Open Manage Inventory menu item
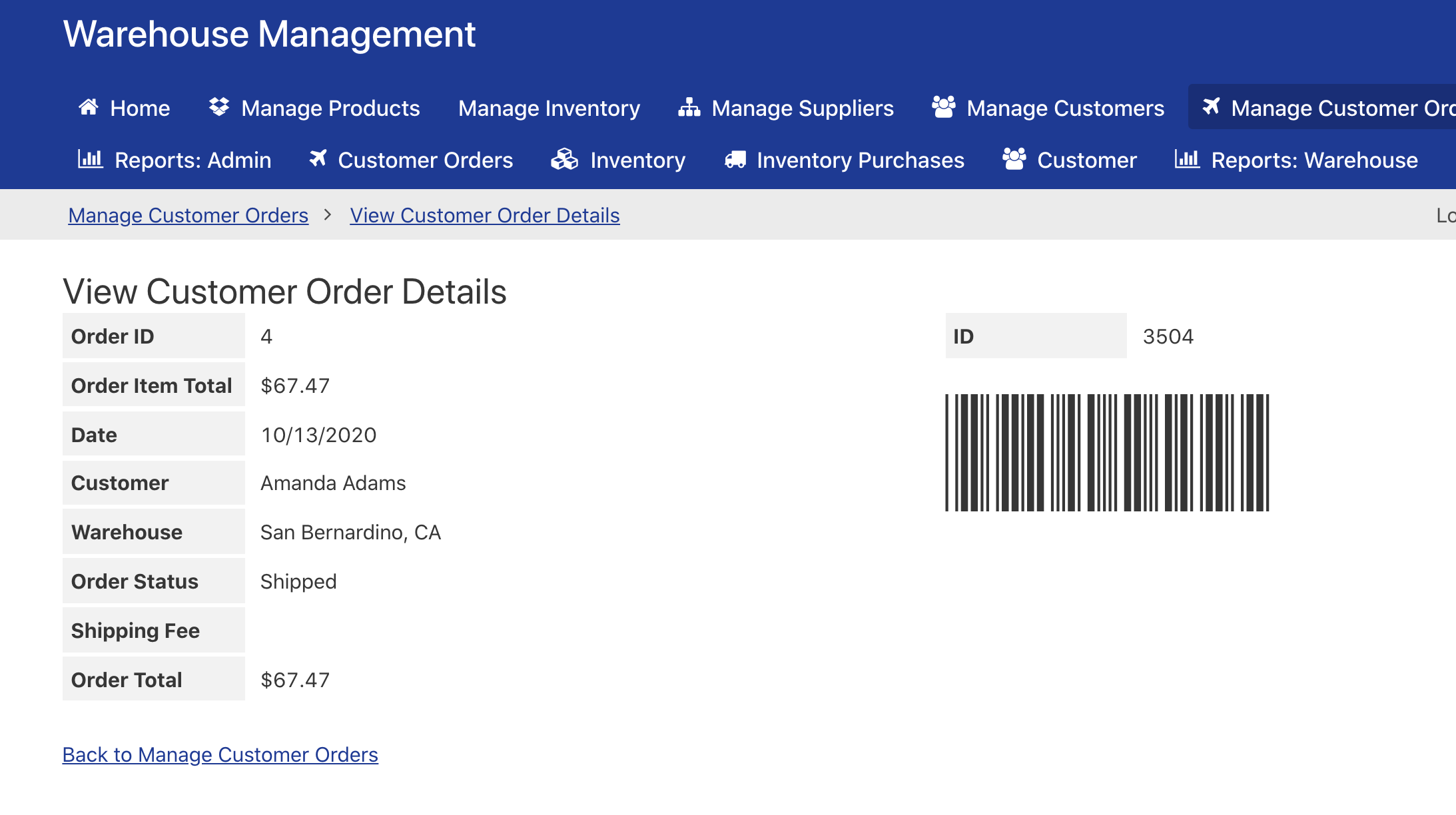 [x=549, y=108]
